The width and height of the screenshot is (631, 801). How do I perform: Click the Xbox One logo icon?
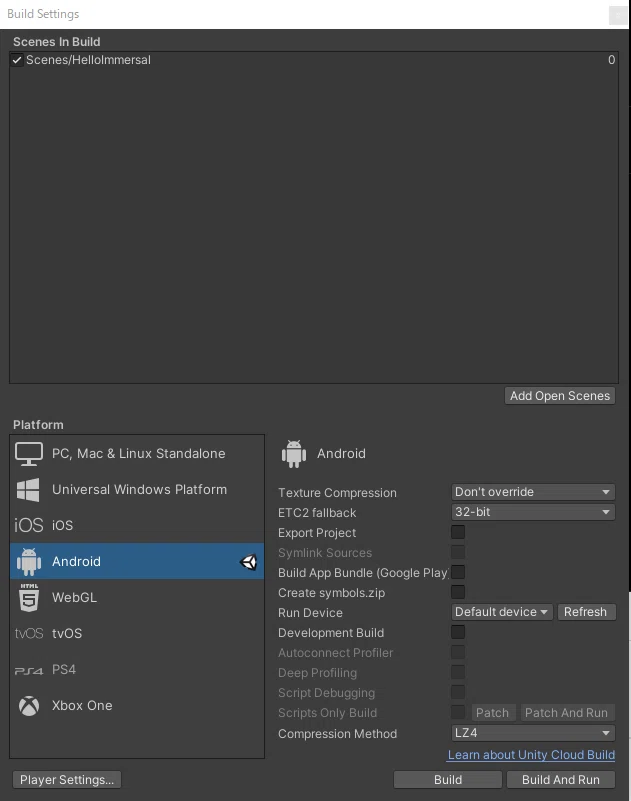[29, 705]
